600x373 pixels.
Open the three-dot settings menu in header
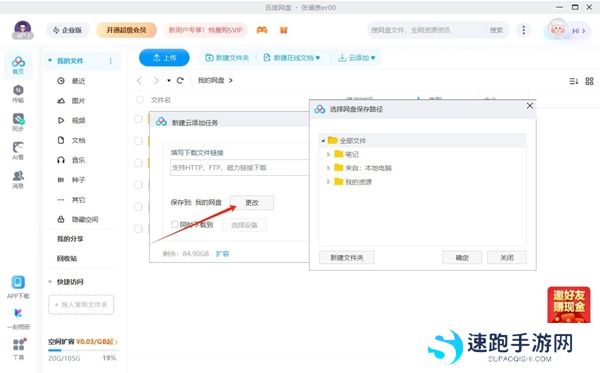click(523, 30)
